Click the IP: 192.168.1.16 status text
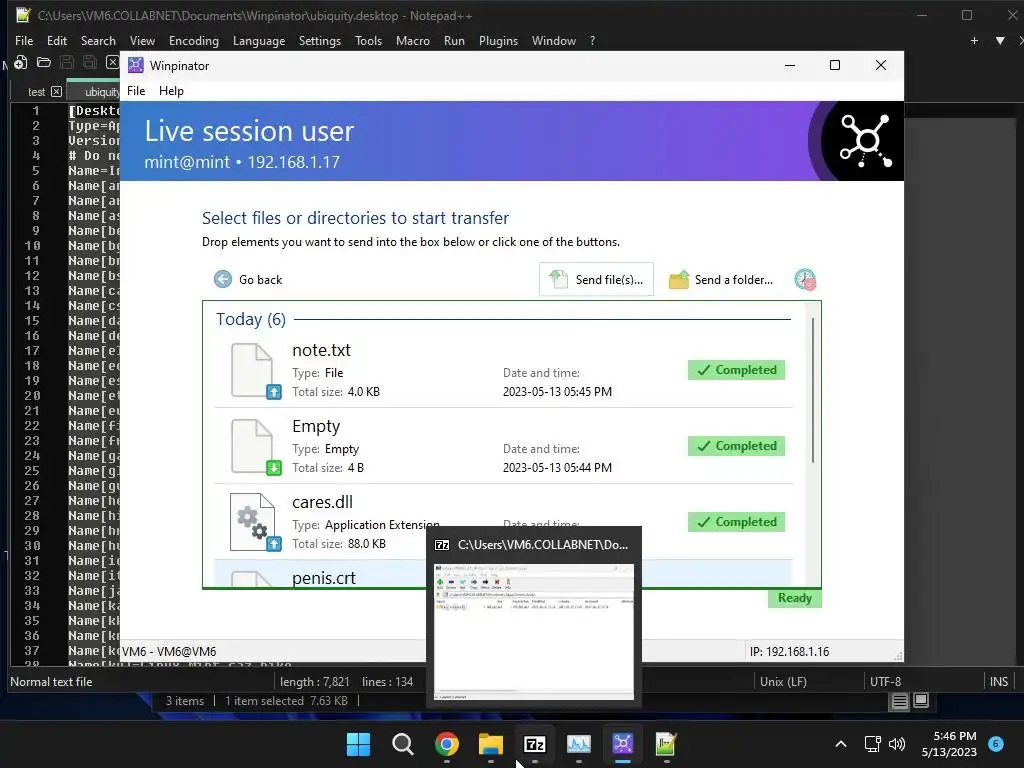Image resolution: width=1024 pixels, height=768 pixels. (x=789, y=652)
